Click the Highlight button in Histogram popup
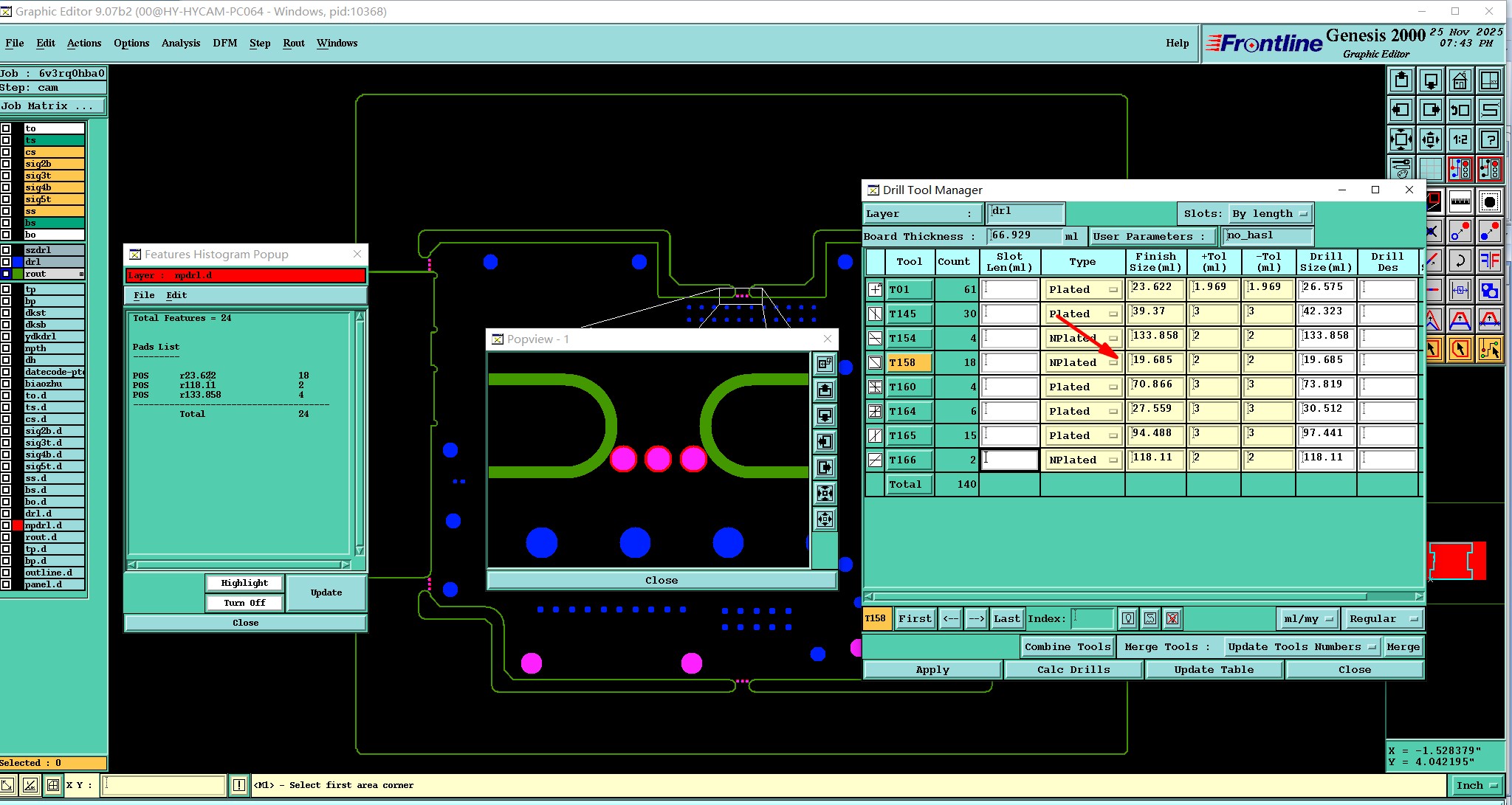Screen dimensions: 1512x805 click(x=244, y=583)
